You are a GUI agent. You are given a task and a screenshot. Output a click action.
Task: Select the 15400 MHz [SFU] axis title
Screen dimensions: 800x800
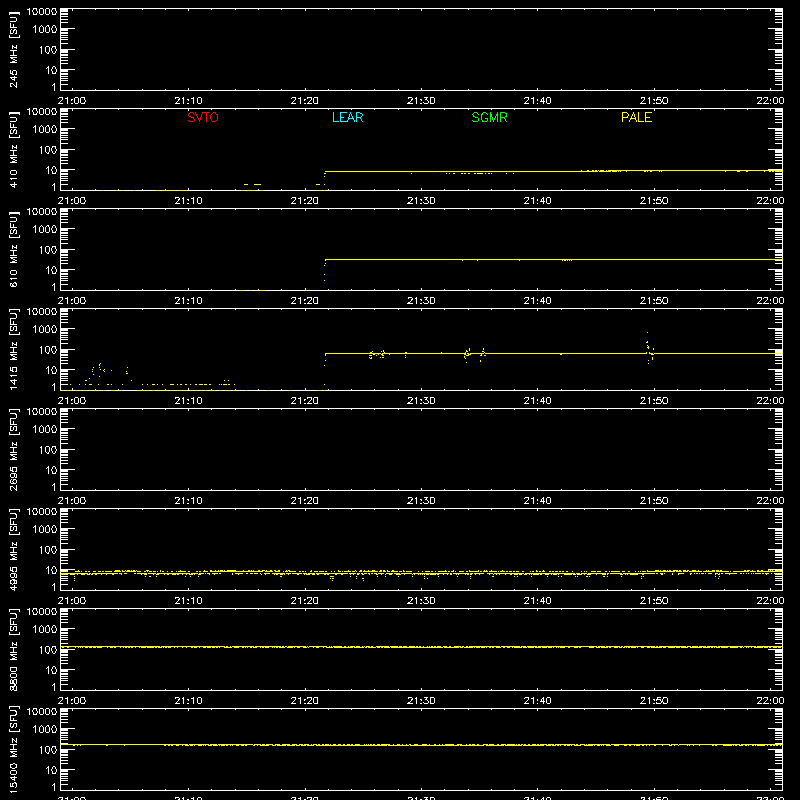pyautogui.click(x=13, y=749)
